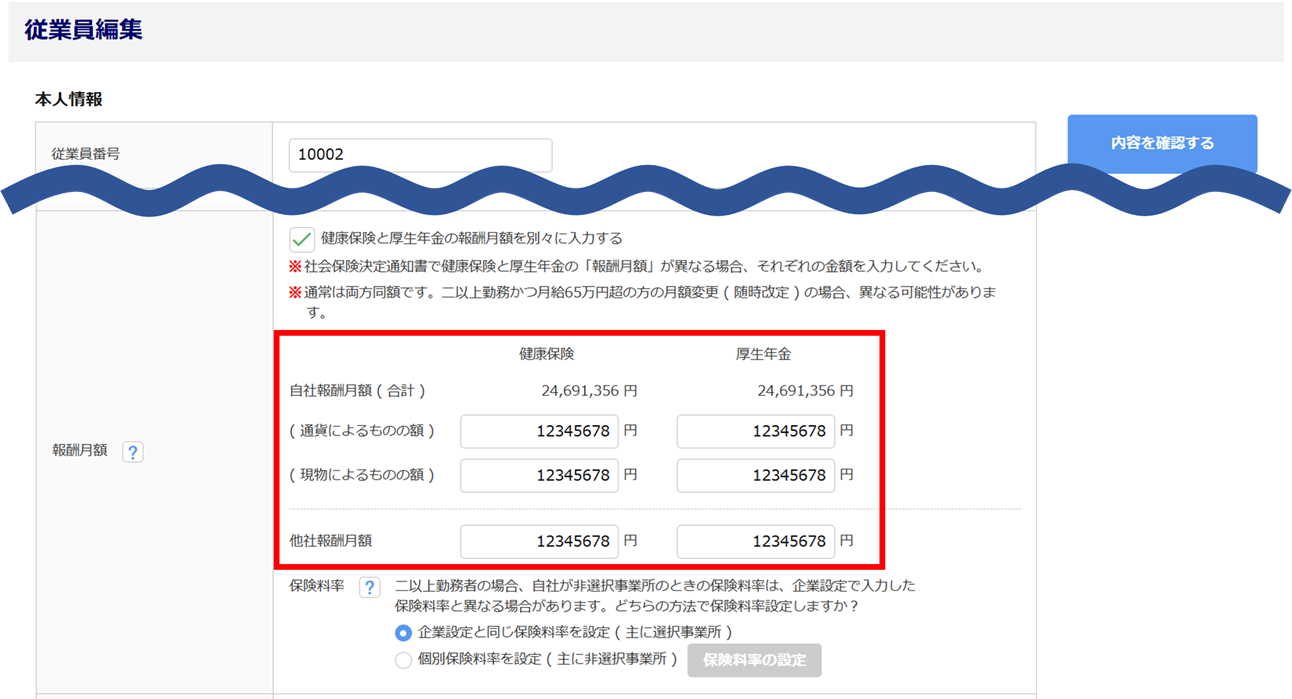
Task: Click 厚生年金 input for 通貨によるものの額
Action: [x=755, y=432]
